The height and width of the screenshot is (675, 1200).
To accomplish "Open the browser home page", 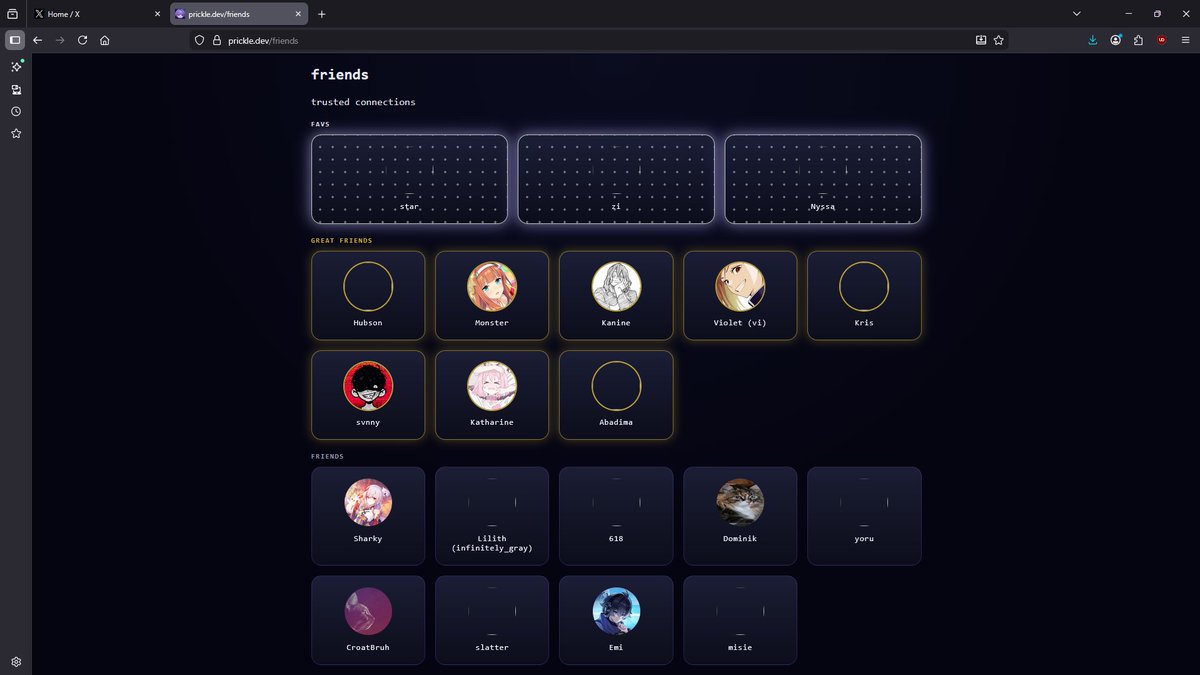I will click(104, 40).
